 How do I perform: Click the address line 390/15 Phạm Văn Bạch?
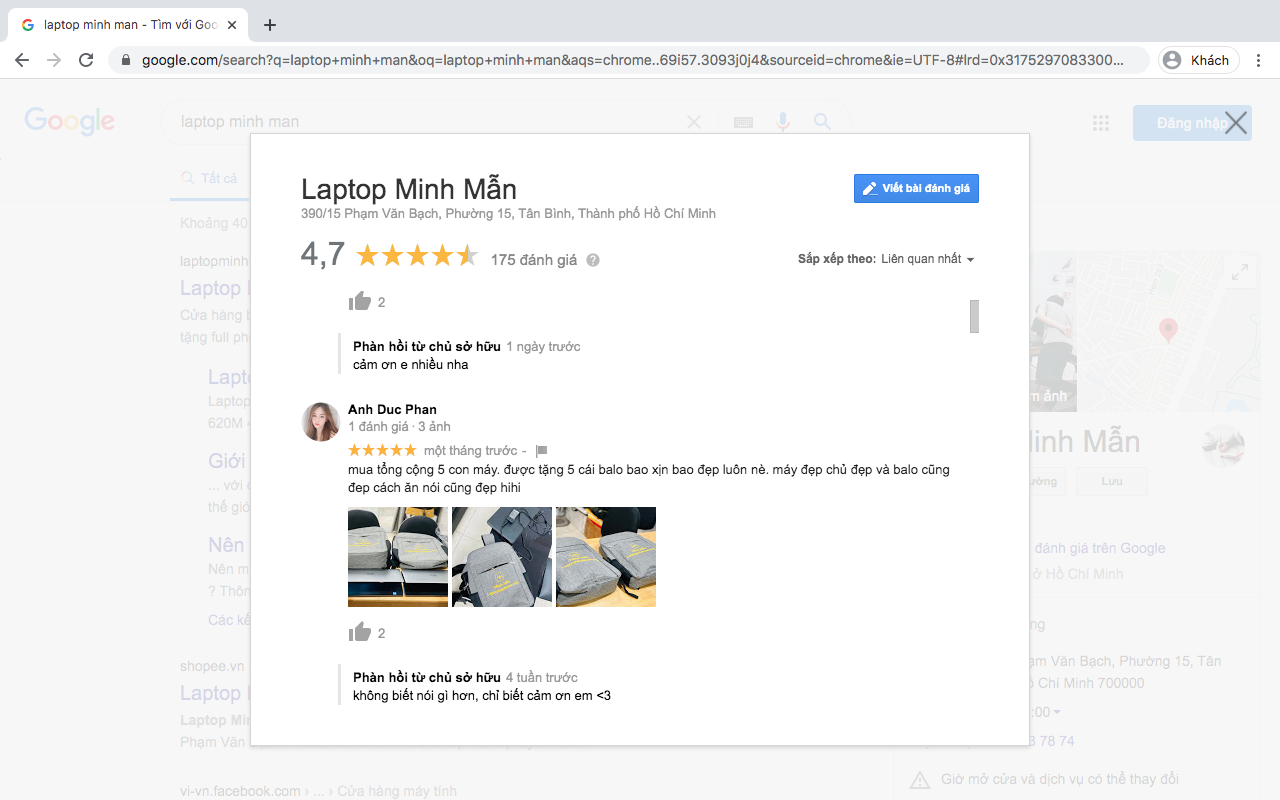pos(508,214)
